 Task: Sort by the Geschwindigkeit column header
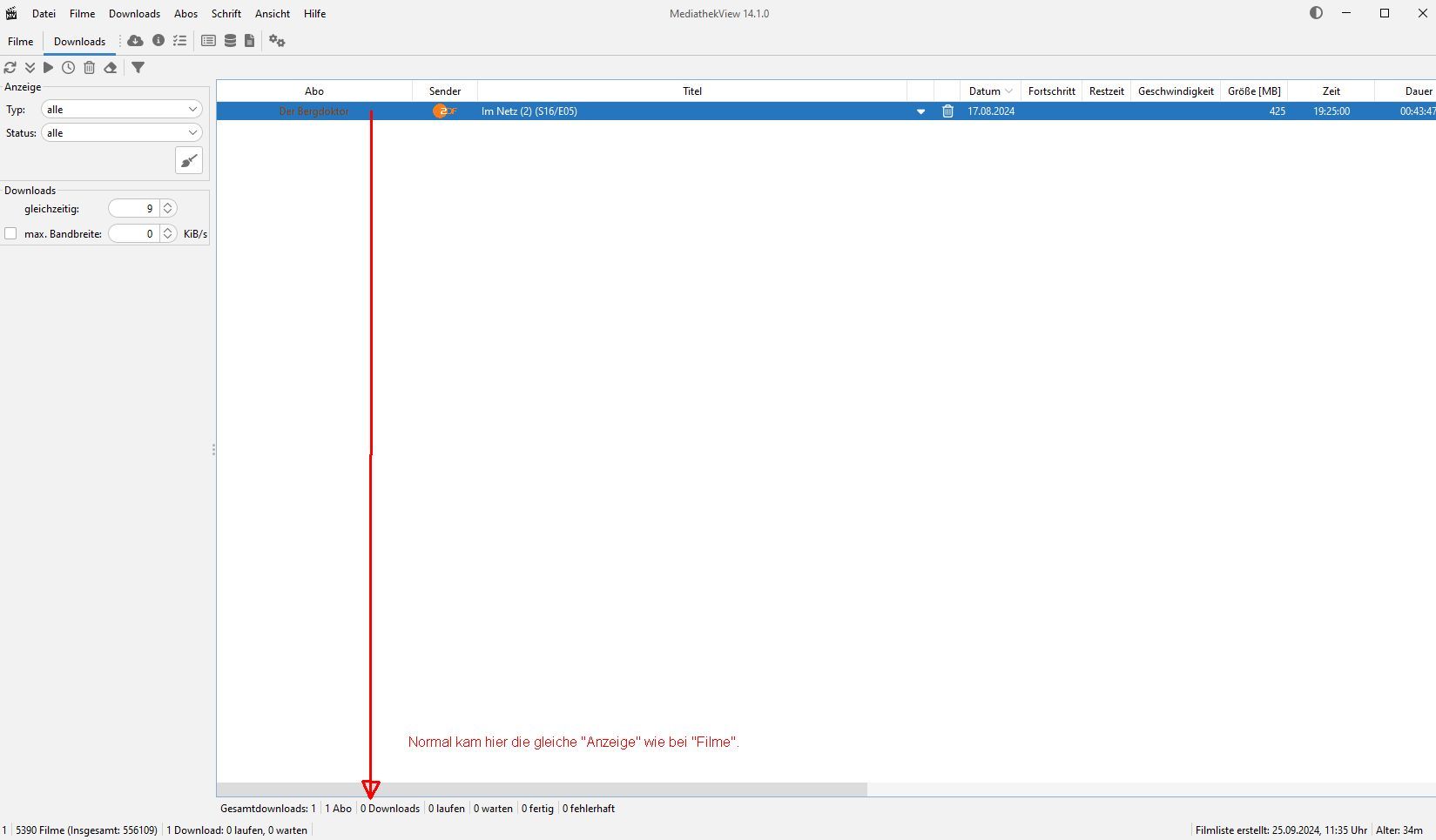(1176, 91)
